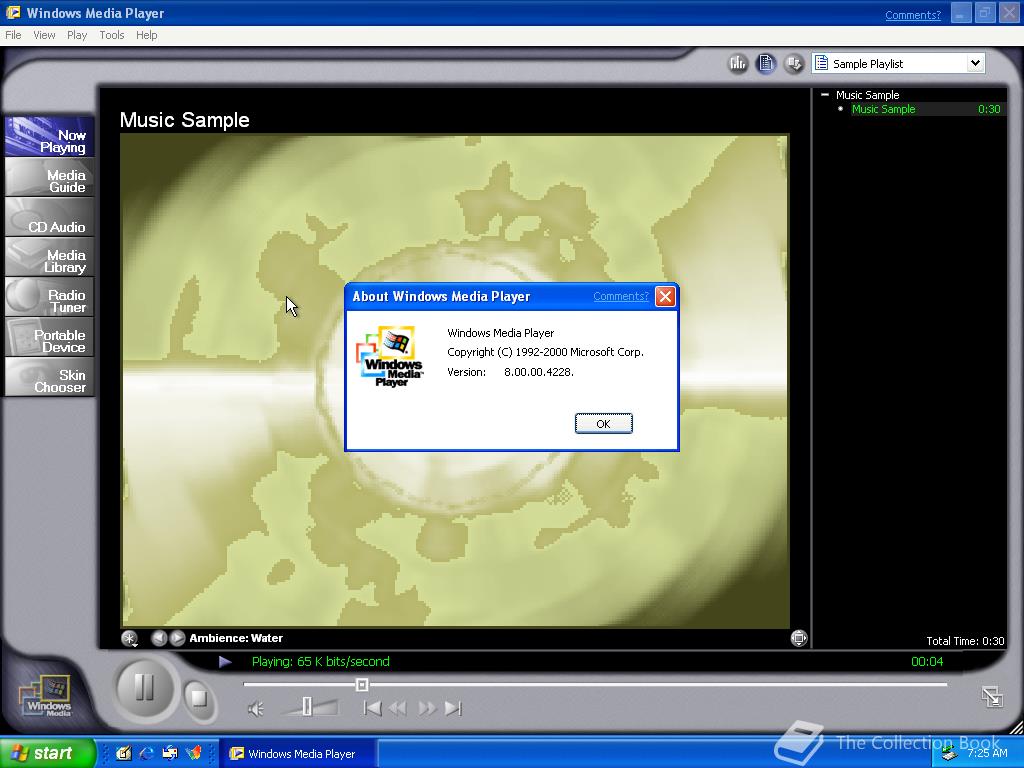The width and height of the screenshot is (1024, 768).
Task: Close the About Windows Media Player dialog
Action: click(x=665, y=296)
